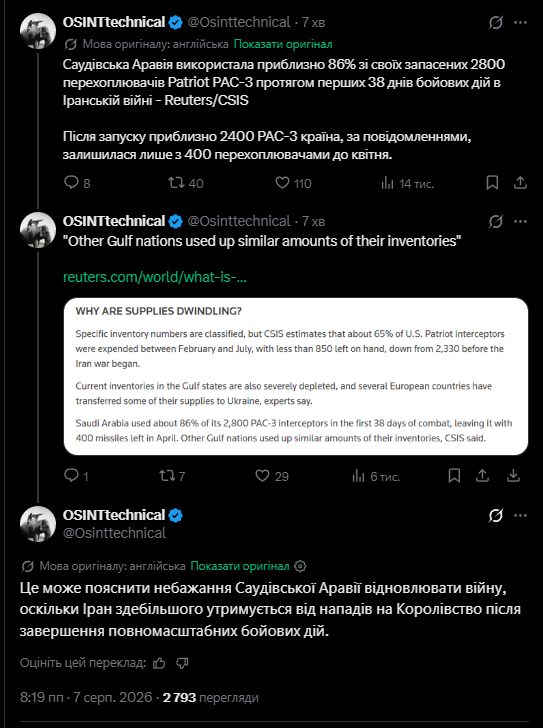Rate translation with thumbs up
The width and height of the screenshot is (543, 728).
(x=159, y=663)
